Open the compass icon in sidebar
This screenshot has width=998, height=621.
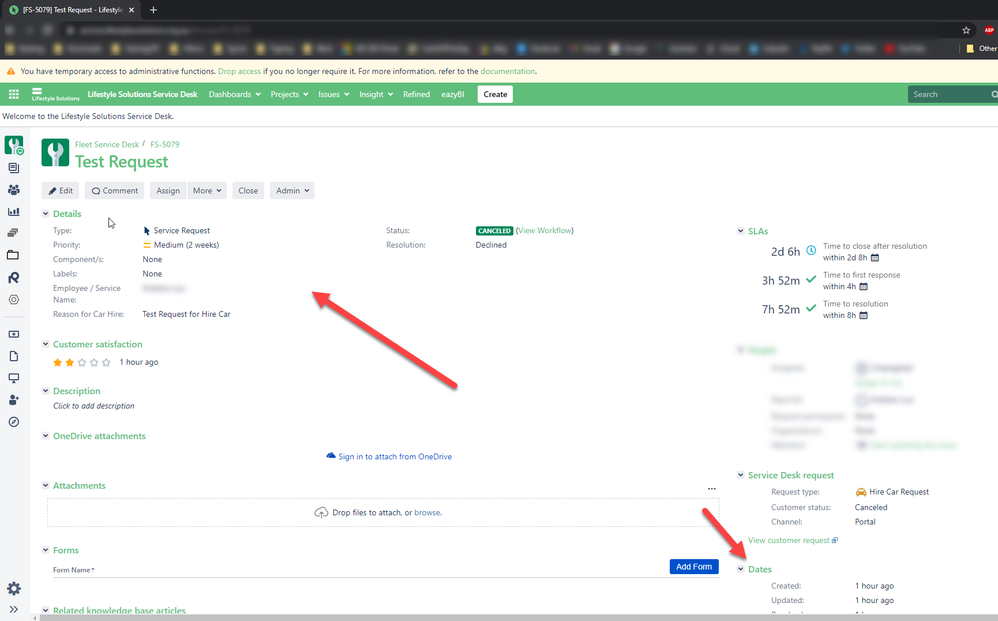coord(13,422)
